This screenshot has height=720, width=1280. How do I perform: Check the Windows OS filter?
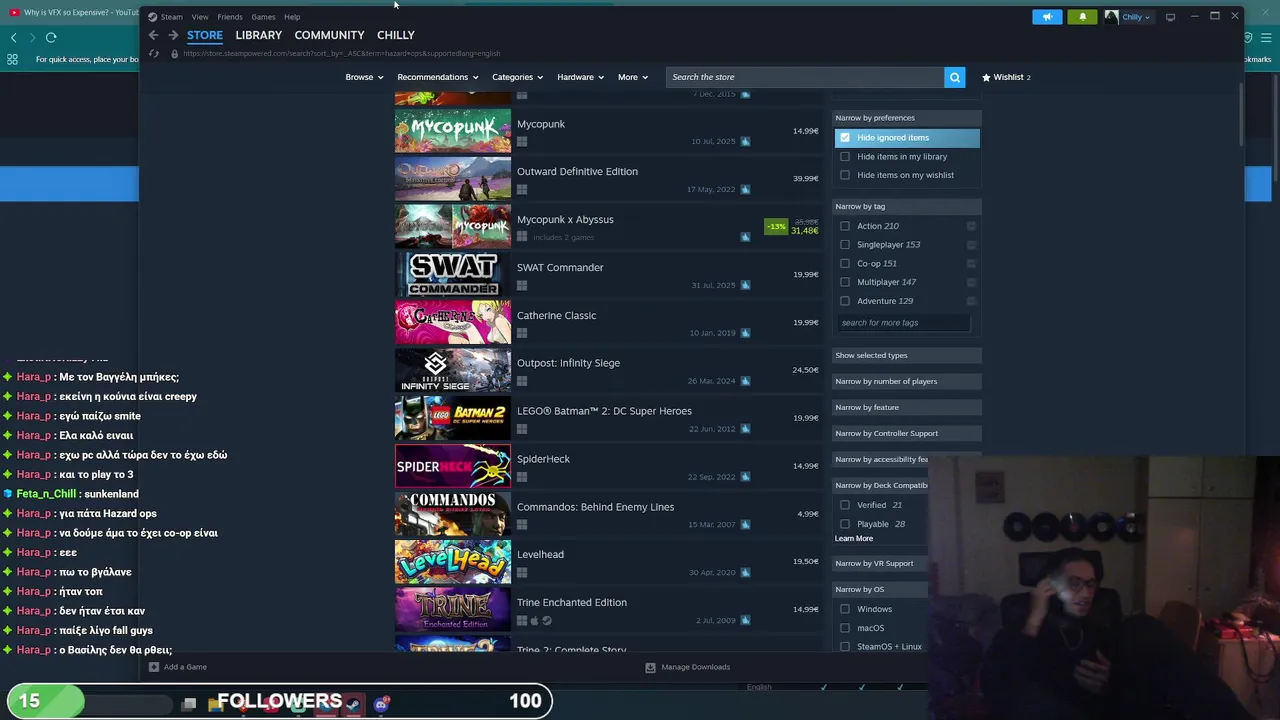click(x=845, y=609)
